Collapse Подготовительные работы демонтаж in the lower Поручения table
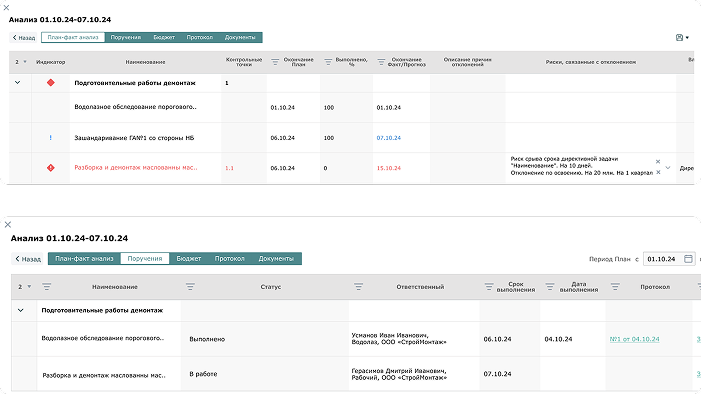The width and height of the screenshot is (701, 394). (21, 310)
